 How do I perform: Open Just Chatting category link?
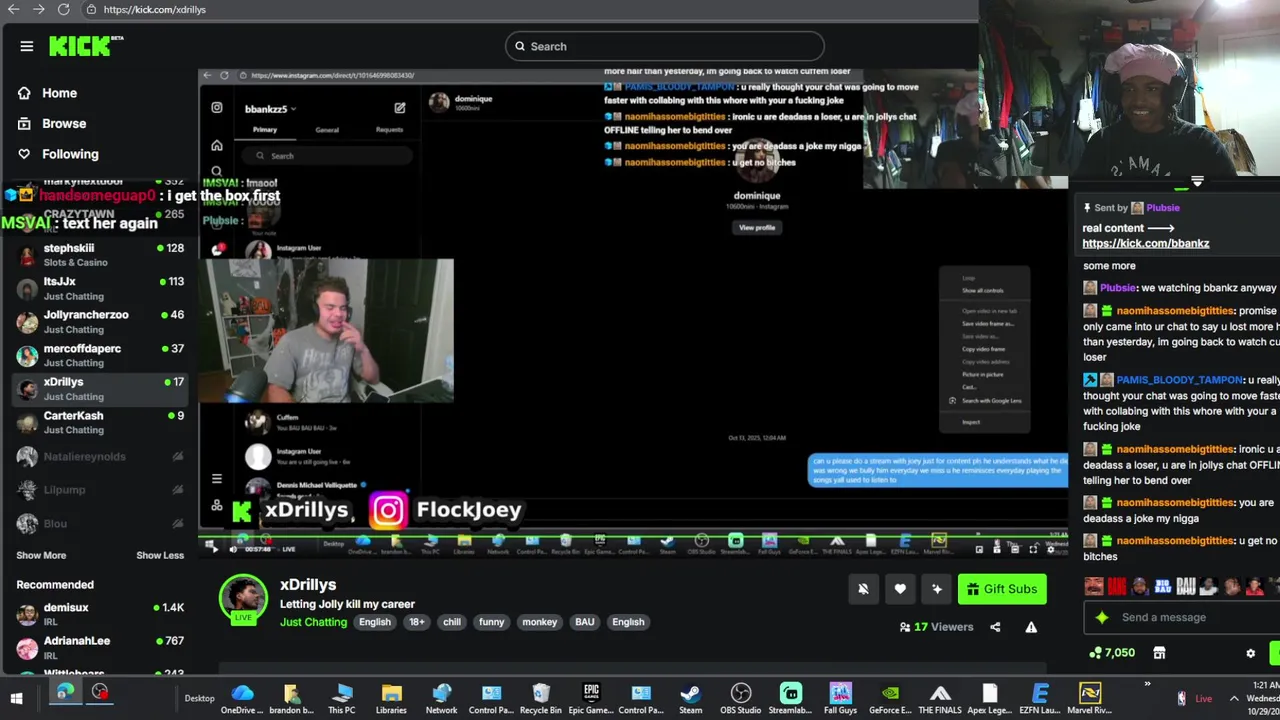point(313,622)
